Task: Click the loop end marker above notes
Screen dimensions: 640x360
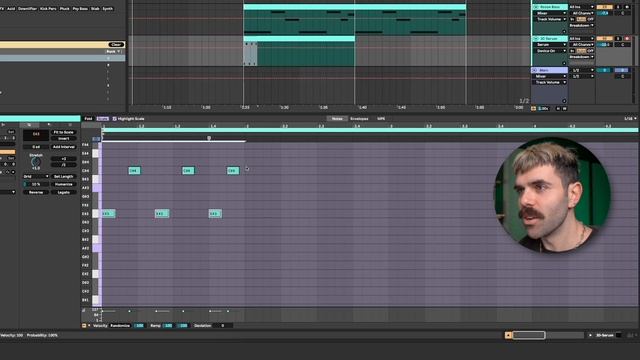Action: 209,138
